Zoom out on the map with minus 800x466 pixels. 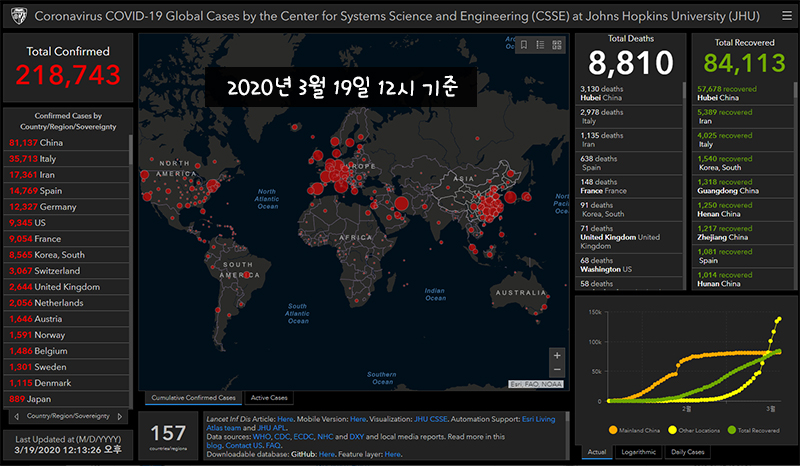click(557, 370)
